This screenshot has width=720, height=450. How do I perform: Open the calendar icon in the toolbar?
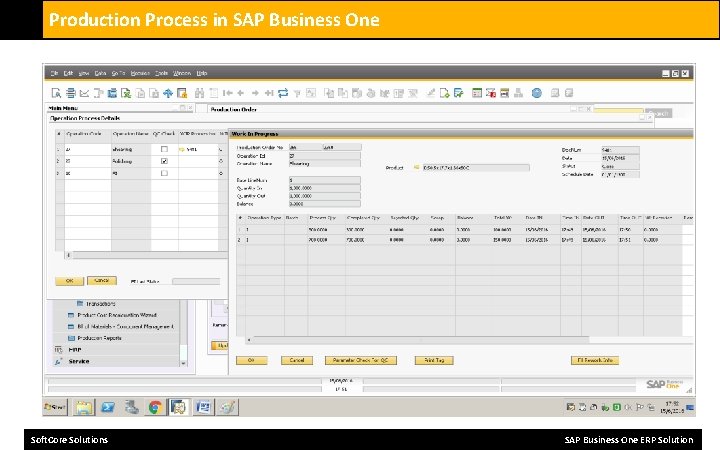[477, 93]
